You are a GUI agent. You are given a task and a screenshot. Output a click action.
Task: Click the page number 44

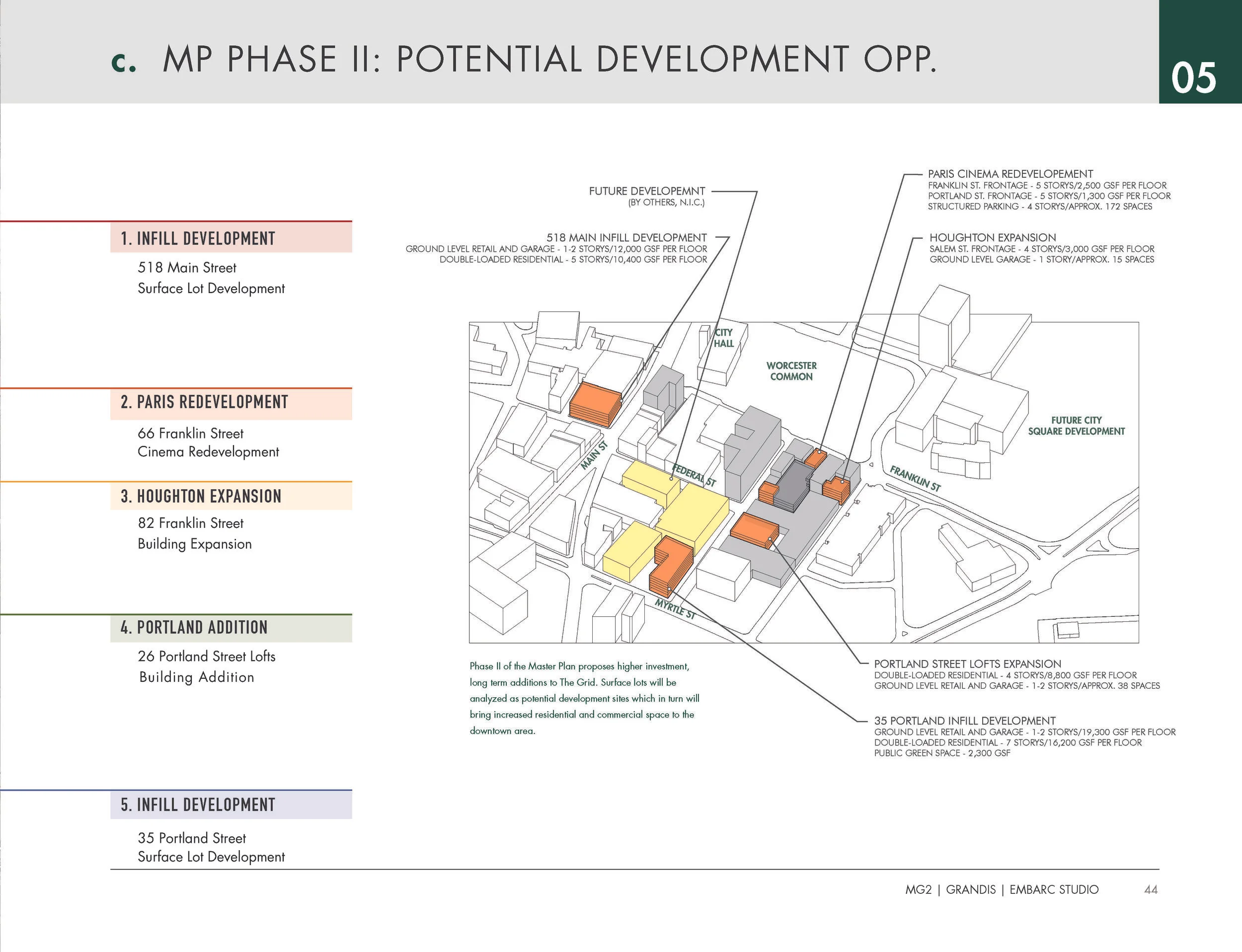[x=1150, y=889]
